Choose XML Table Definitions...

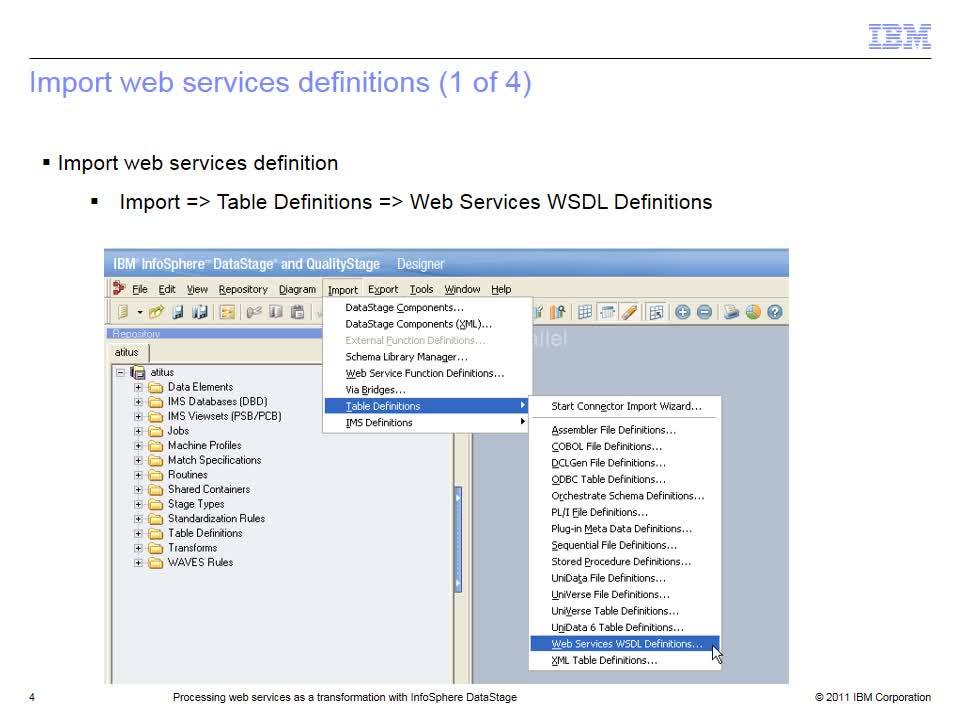(625, 661)
